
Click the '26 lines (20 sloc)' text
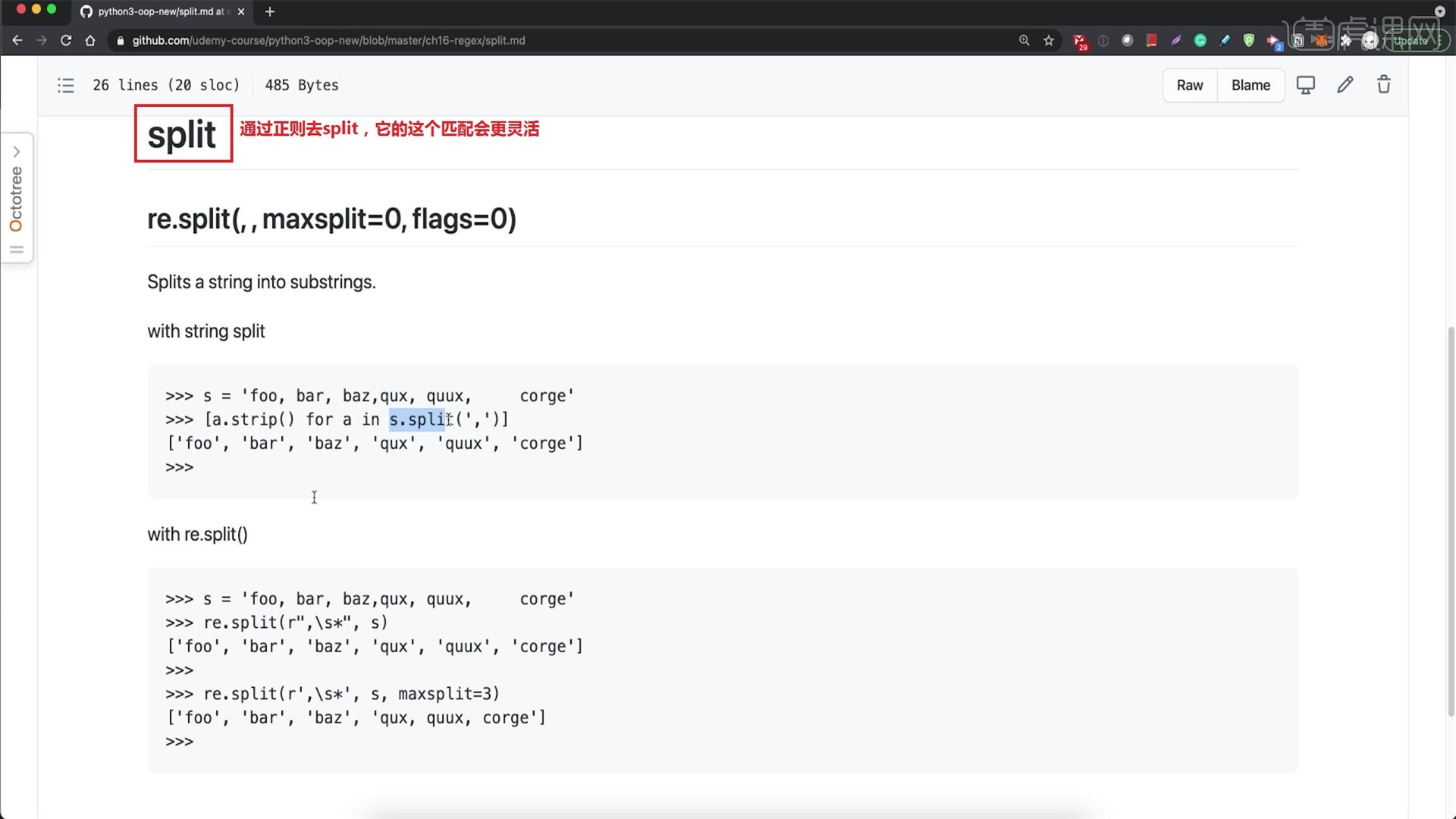(x=166, y=85)
